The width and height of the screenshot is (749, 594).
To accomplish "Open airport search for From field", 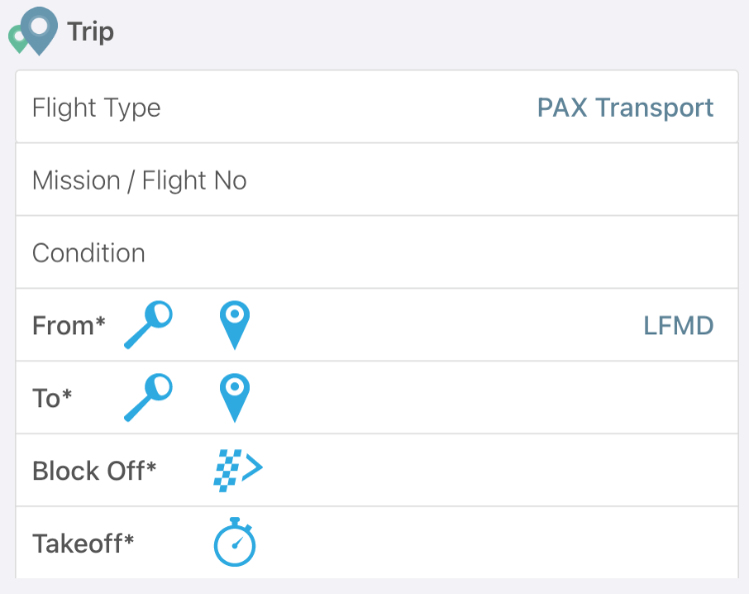I will (x=148, y=325).
